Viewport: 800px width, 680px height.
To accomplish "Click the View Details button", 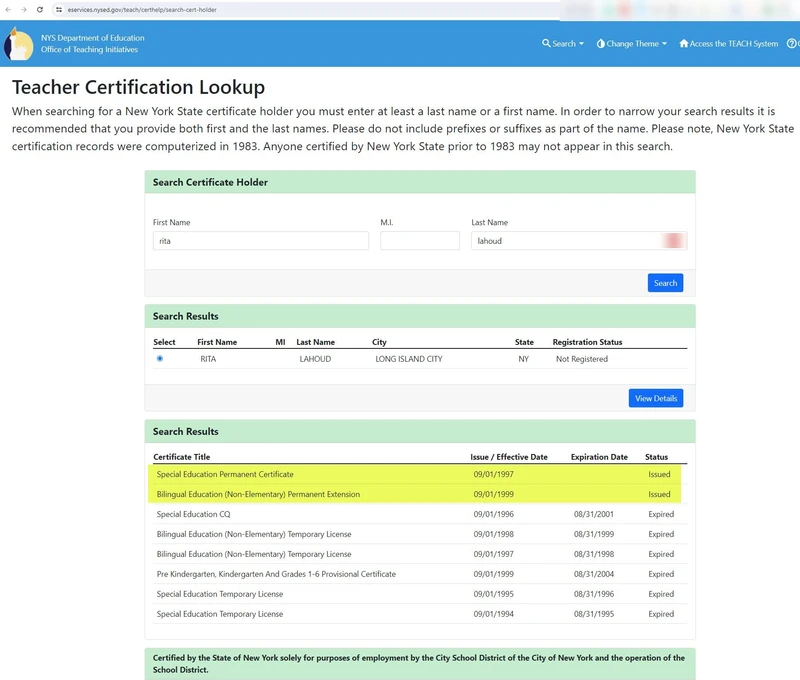I will [656, 398].
